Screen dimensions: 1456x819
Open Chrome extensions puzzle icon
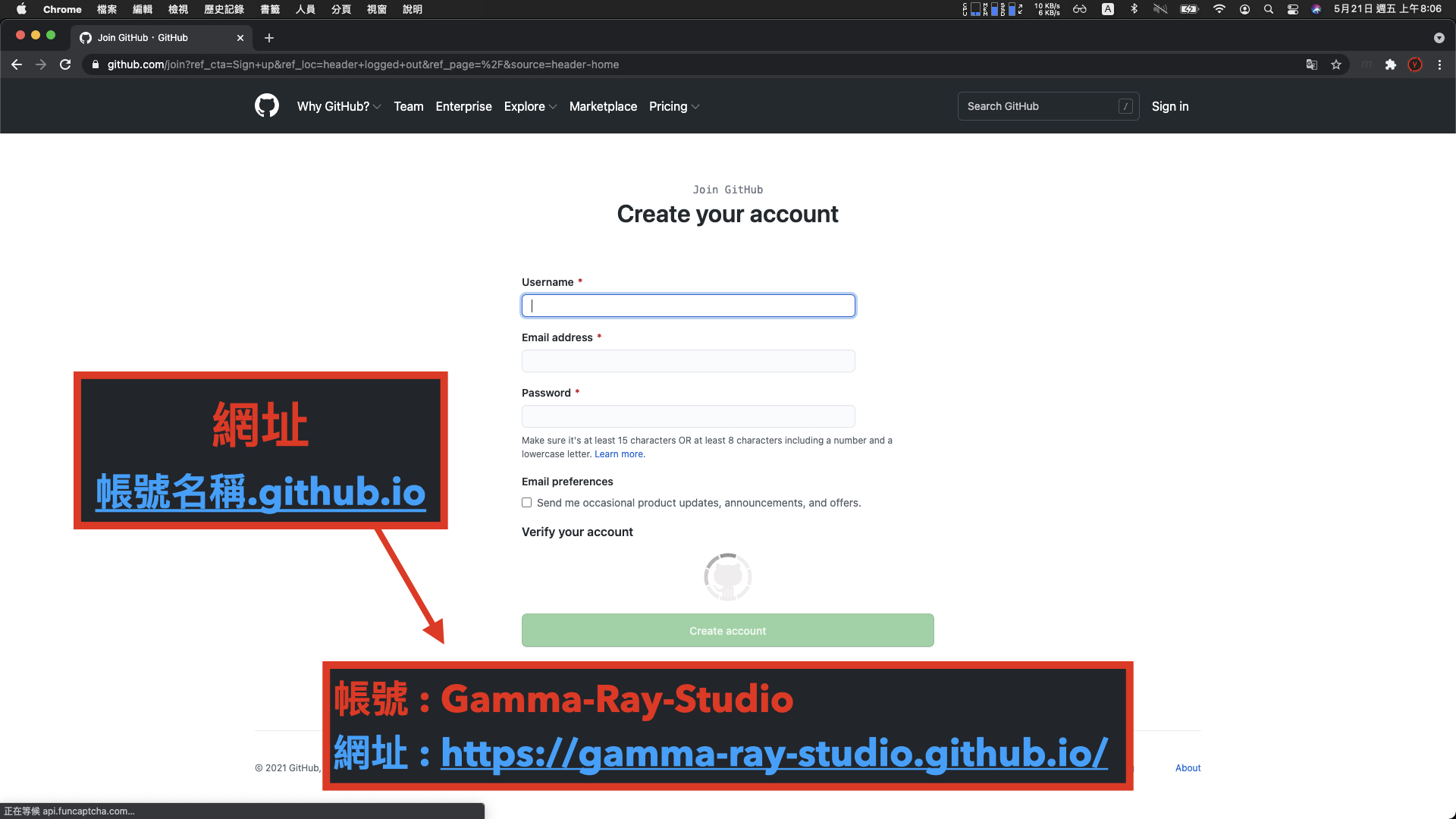pos(1391,64)
